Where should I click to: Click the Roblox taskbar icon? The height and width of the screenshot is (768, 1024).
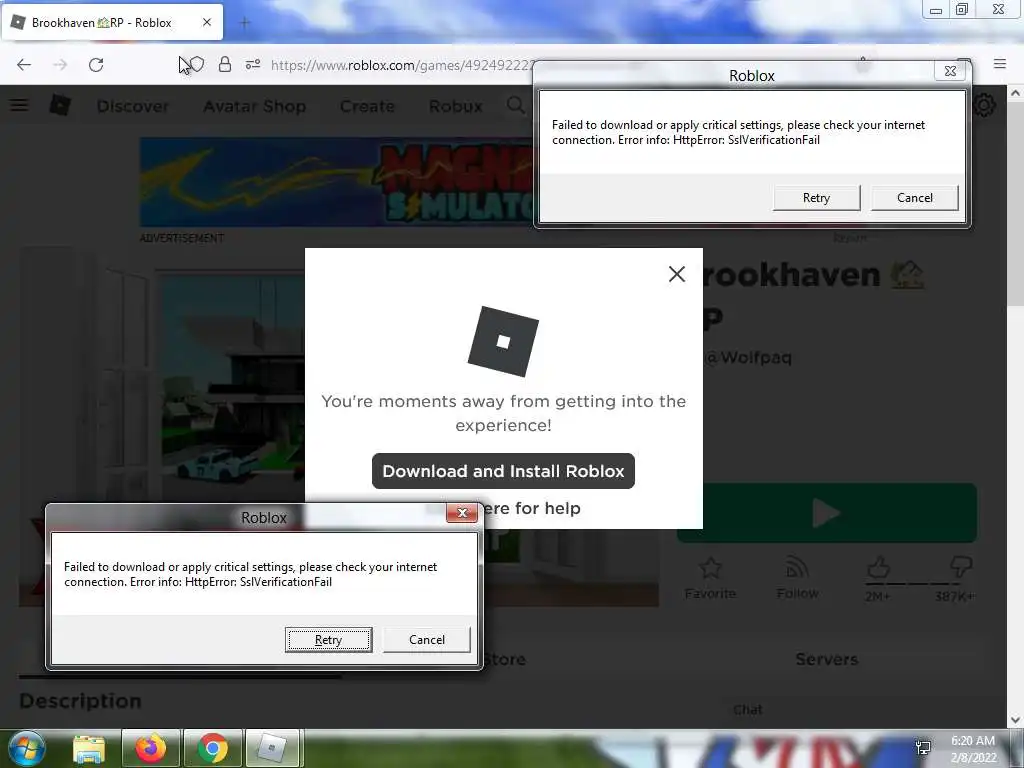[272, 748]
